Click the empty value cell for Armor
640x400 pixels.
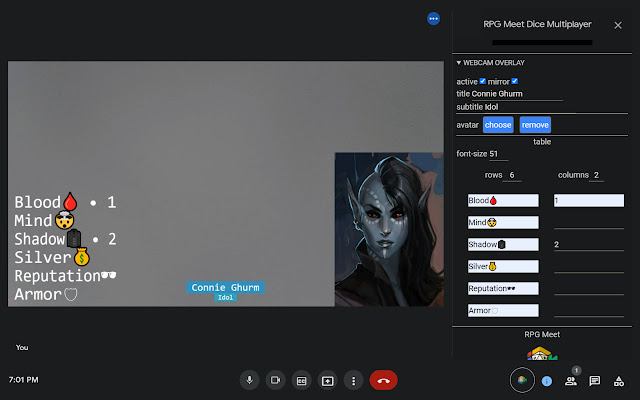[589, 311]
